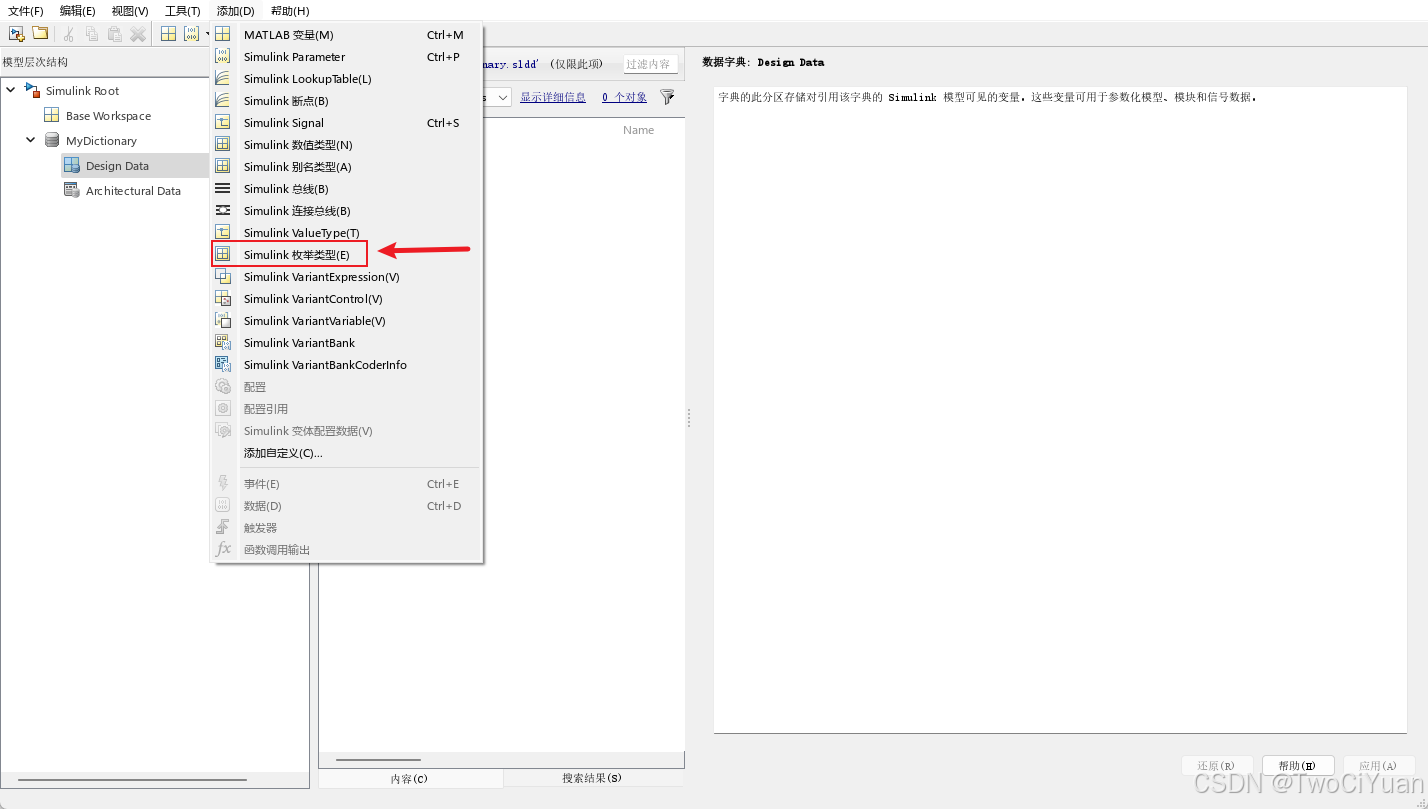
Task: Collapse the Simulink Root tree node
Action: (x=11, y=90)
